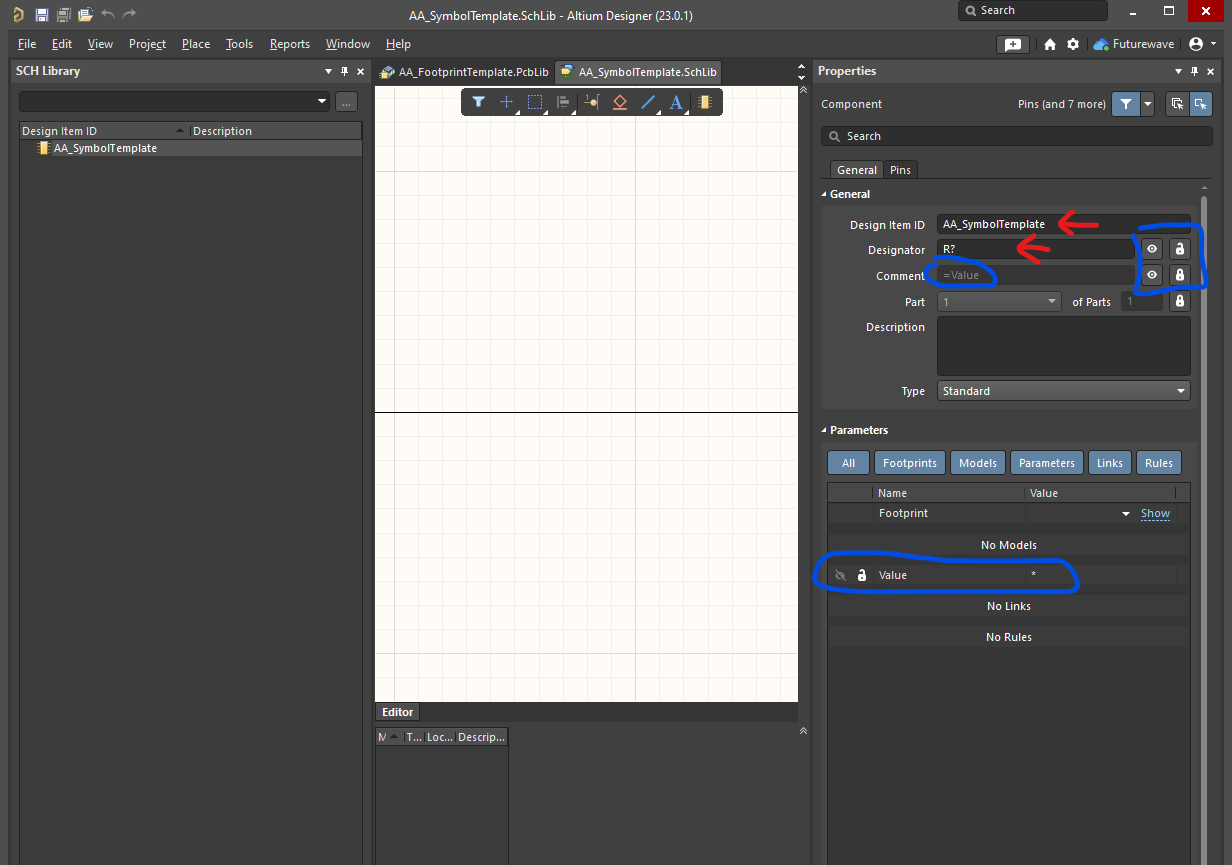
Task: Click the Show link for Footprint
Action: click(x=1155, y=513)
